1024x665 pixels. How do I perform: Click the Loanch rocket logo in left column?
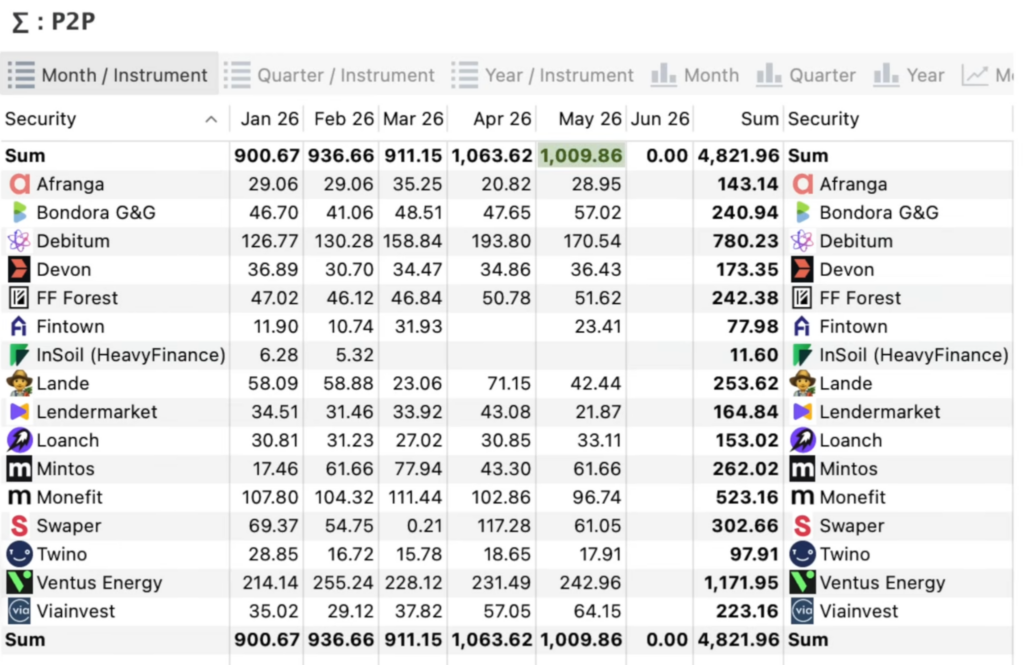pyautogui.click(x=19, y=440)
